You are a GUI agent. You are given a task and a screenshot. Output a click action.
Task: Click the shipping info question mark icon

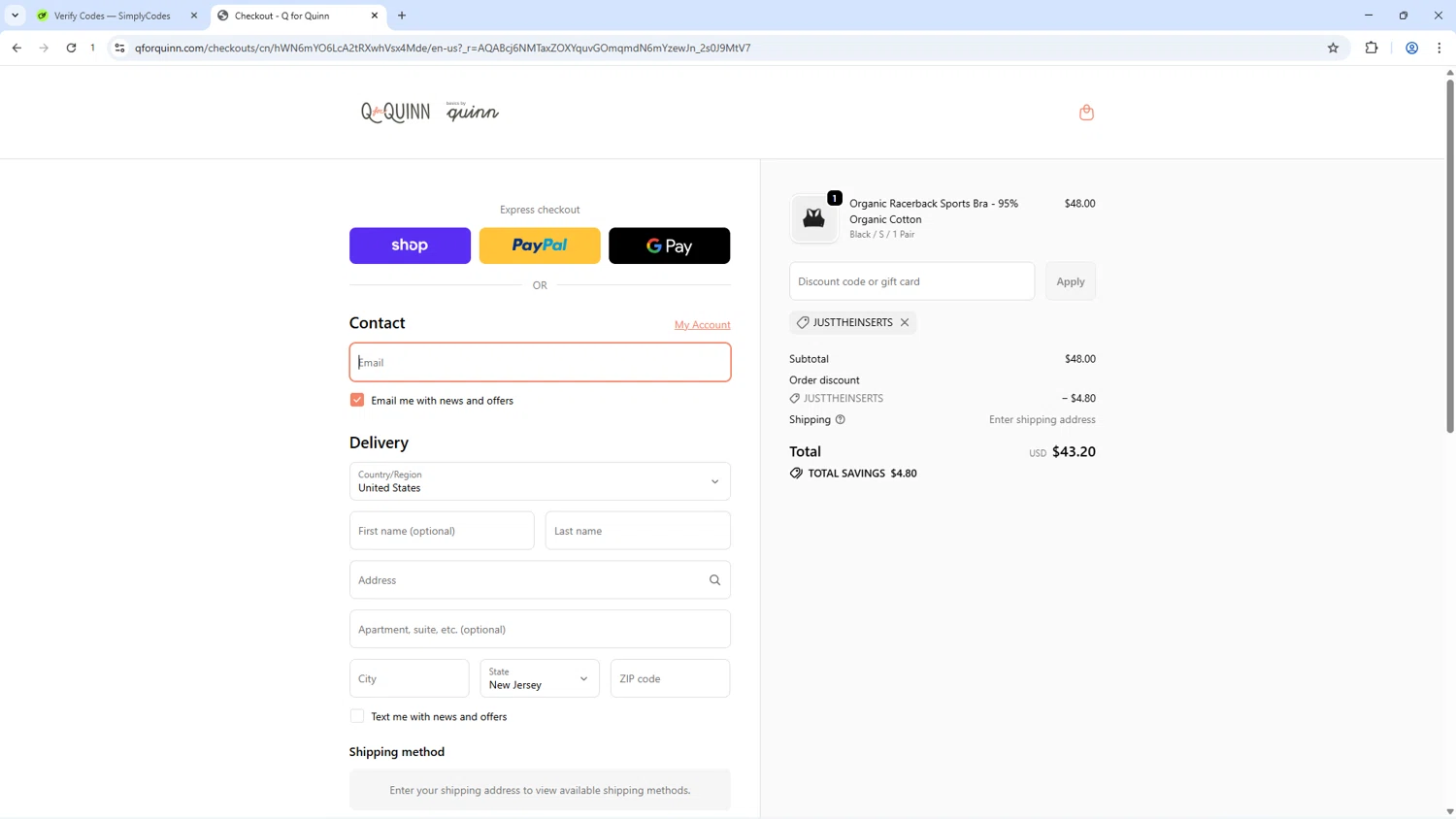coord(841,419)
